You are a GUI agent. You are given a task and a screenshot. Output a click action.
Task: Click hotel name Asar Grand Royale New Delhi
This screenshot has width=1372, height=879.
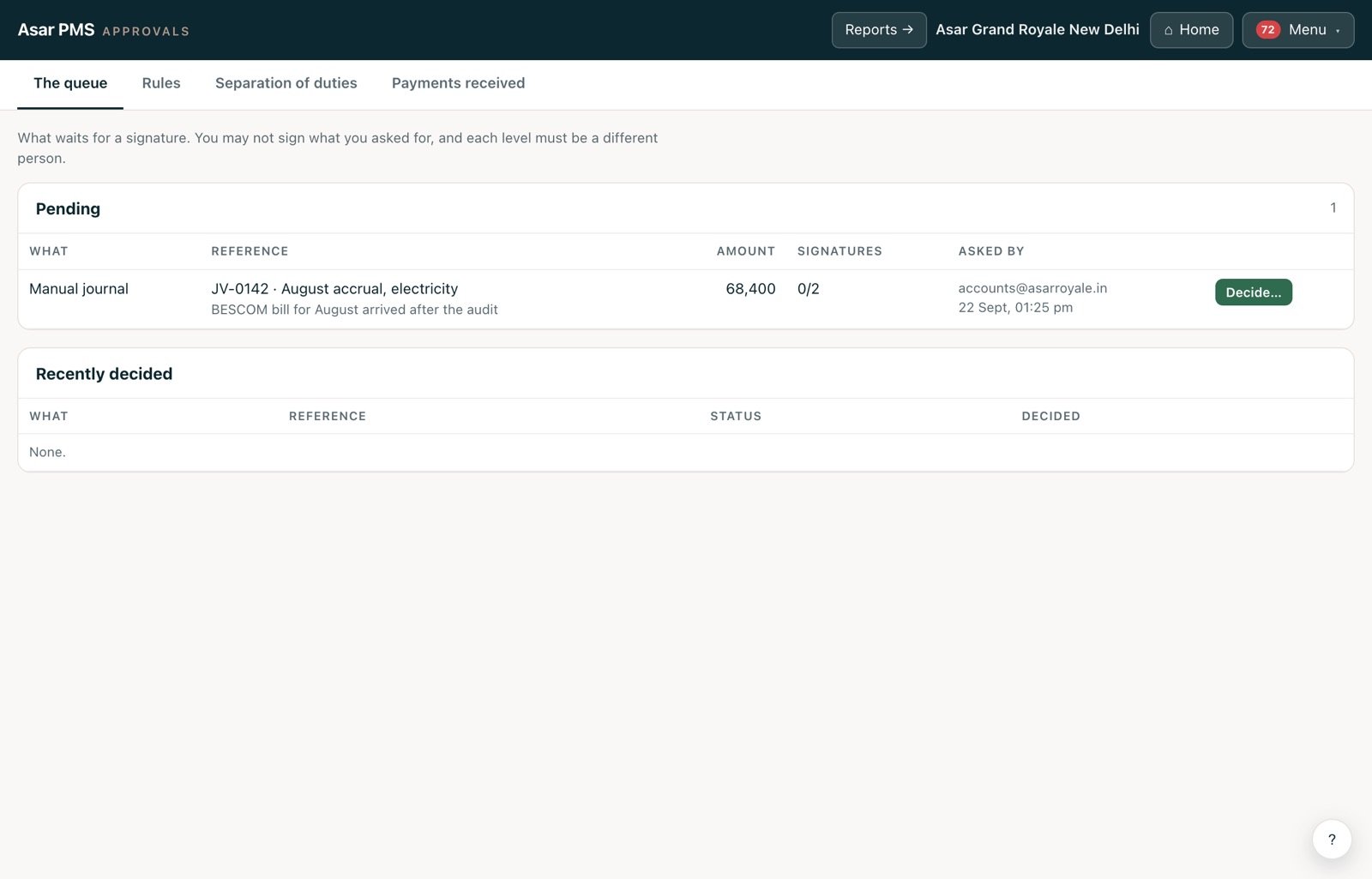tap(1038, 30)
